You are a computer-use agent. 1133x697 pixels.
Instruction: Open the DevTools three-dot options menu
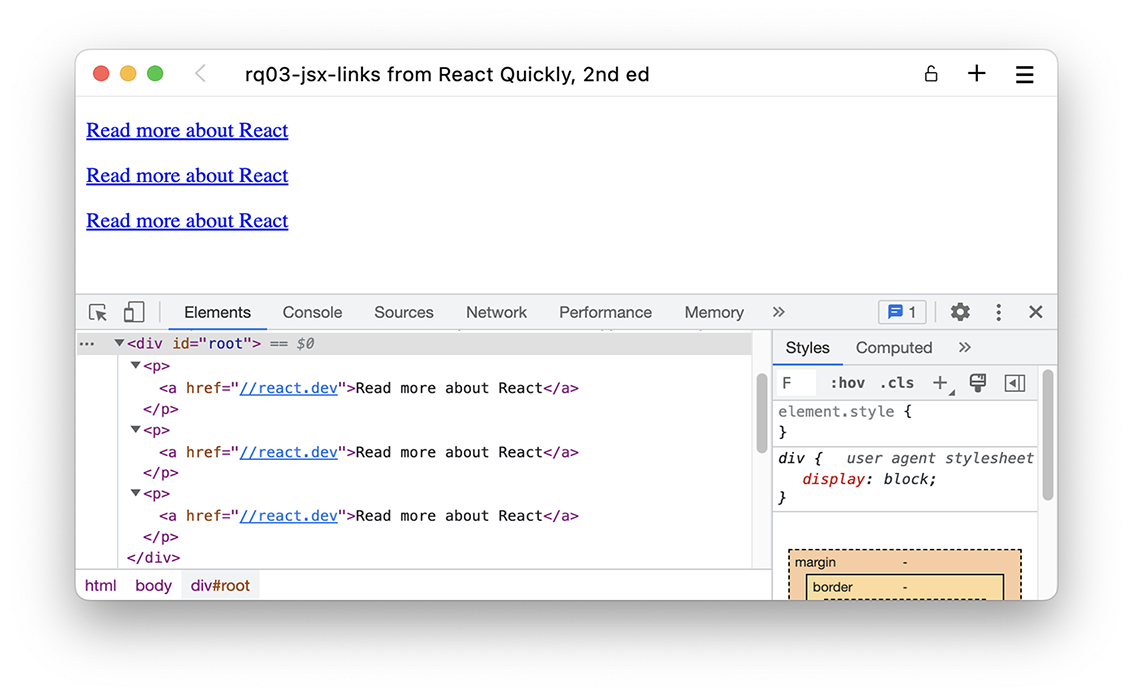coord(998,312)
